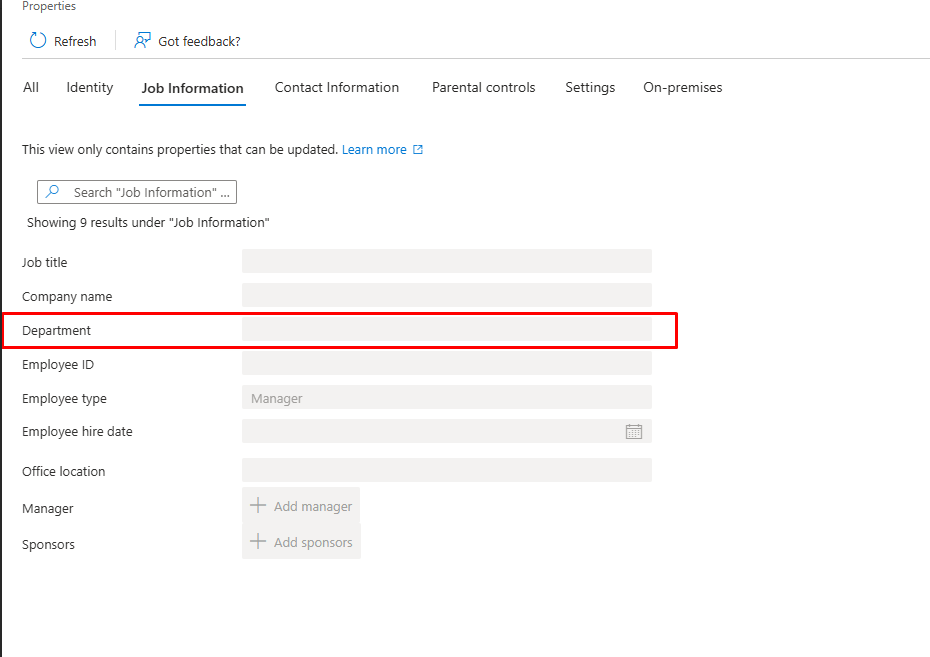
Task: Click the Company name input field
Action: coord(447,295)
